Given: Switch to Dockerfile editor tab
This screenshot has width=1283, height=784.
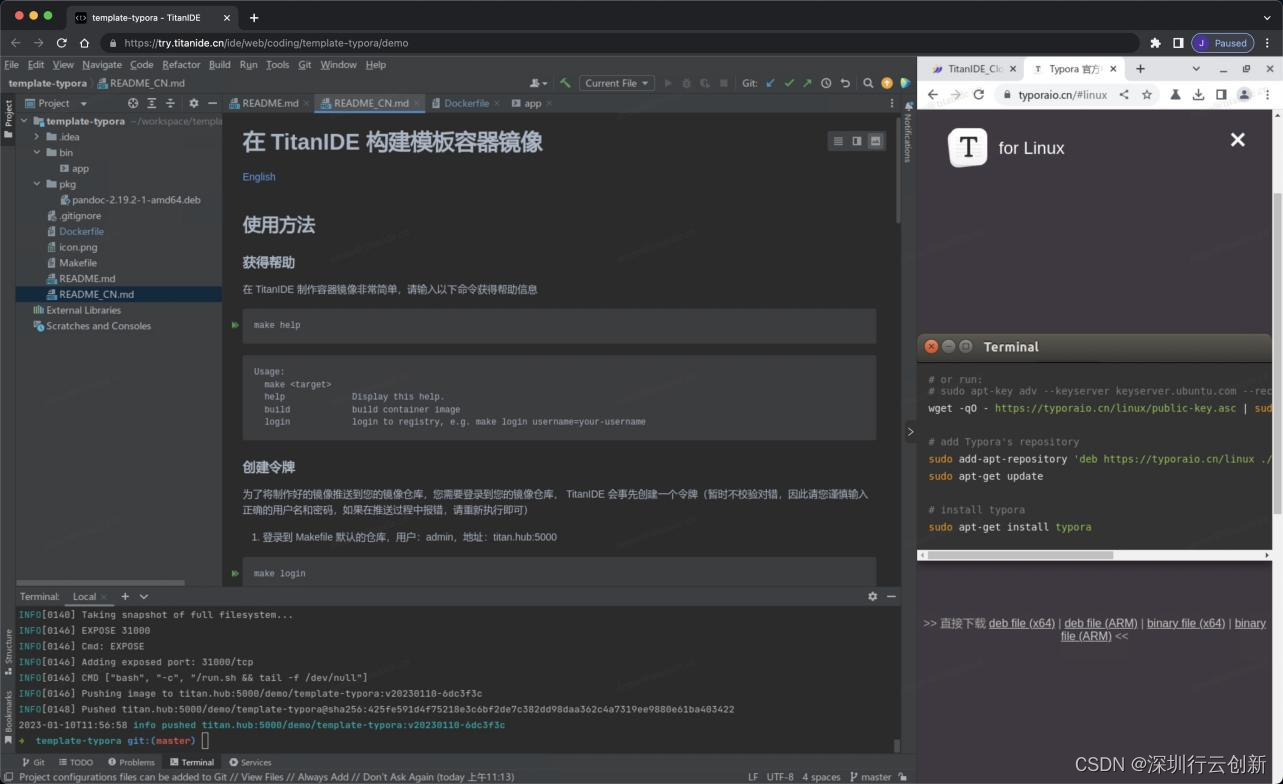Looking at the screenshot, I should pos(466,103).
